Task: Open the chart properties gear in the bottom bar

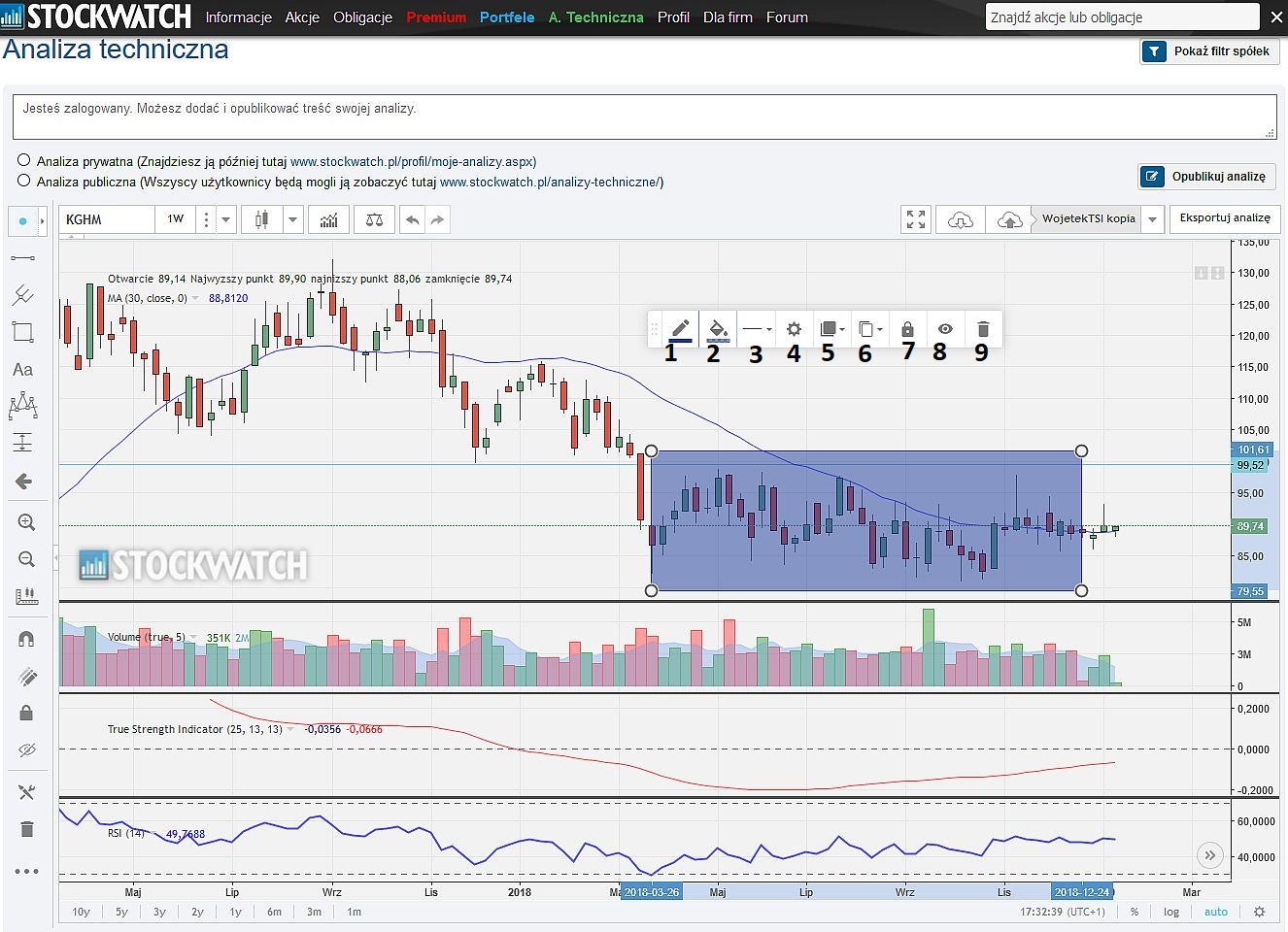Action: point(1260,912)
